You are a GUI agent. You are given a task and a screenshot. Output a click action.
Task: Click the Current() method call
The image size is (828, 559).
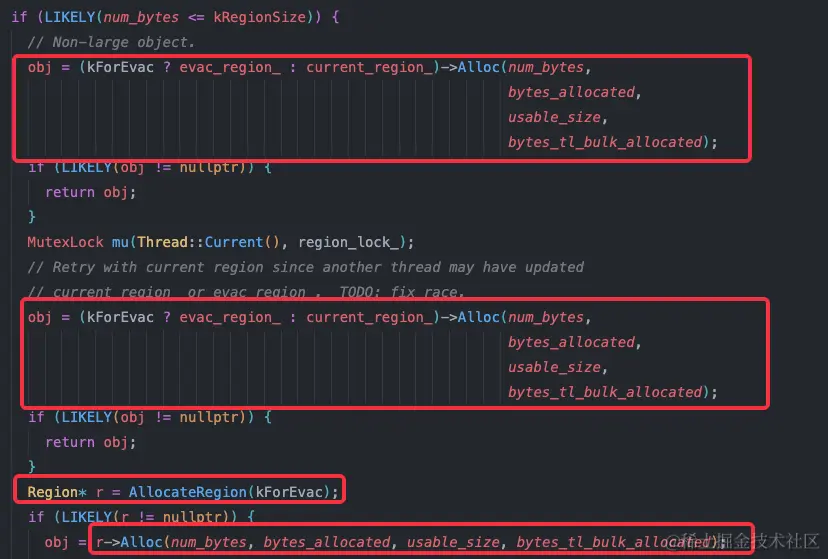pos(242,242)
